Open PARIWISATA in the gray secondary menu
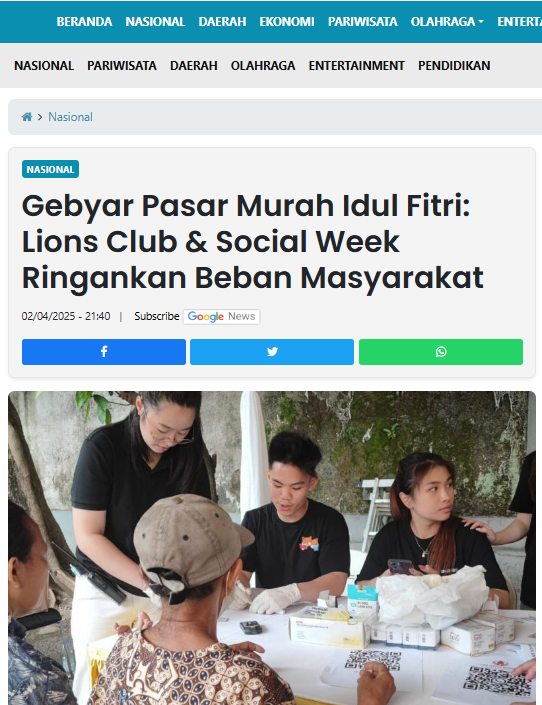Screen dimensions: 542x705 point(122,66)
